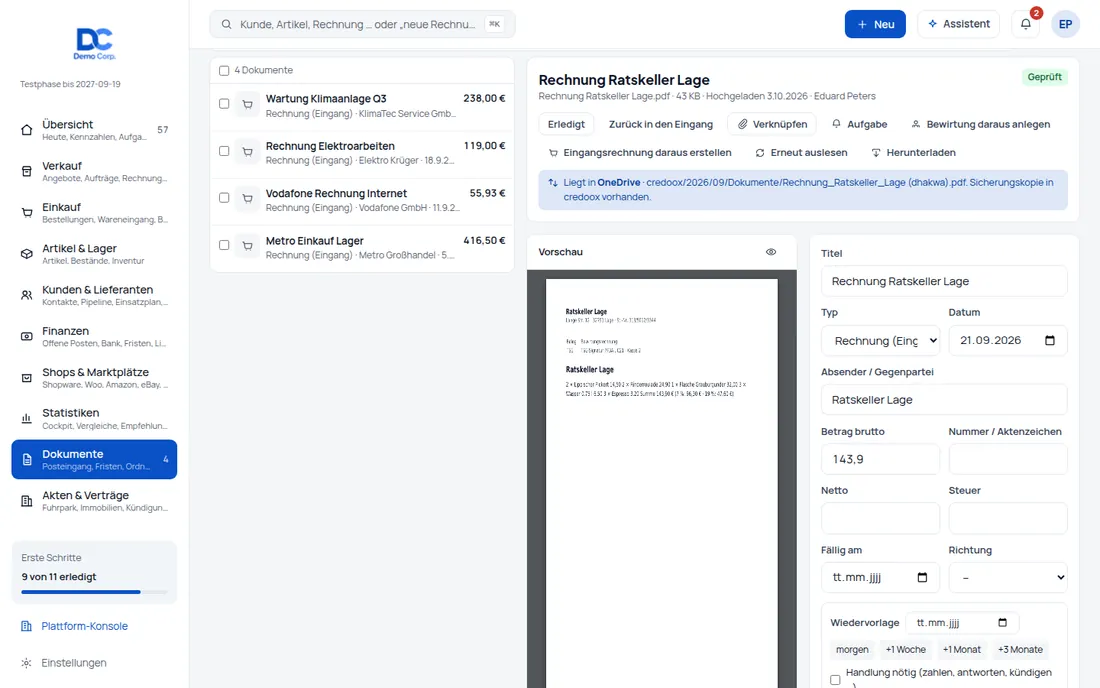Enable the Handlung nötig checkbox
The height and width of the screenshot is (688, 1100).
click(x=835, y=680)
